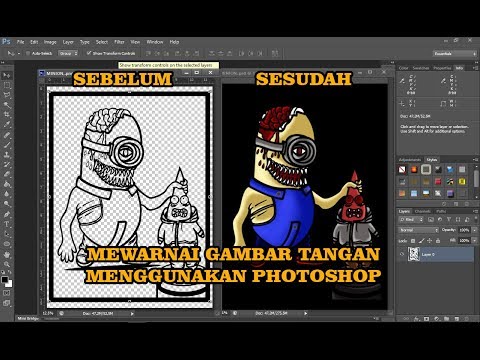The image size is (480, 360).
Task: Toggle lock all padlock icon
Action: coord(438,241)
